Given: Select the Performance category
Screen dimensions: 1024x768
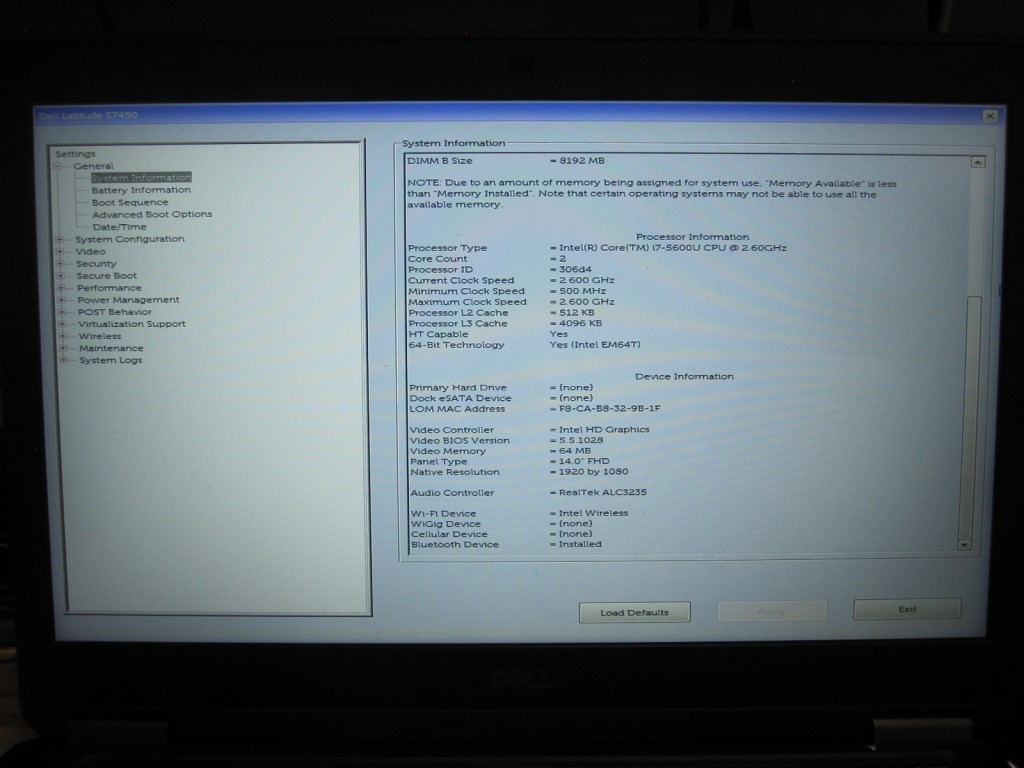Looking at the screenshot, I should (x=109, y=288).
